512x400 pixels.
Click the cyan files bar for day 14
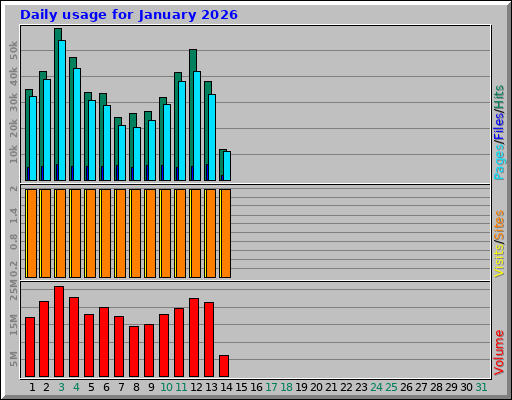[x=227, y=166]
